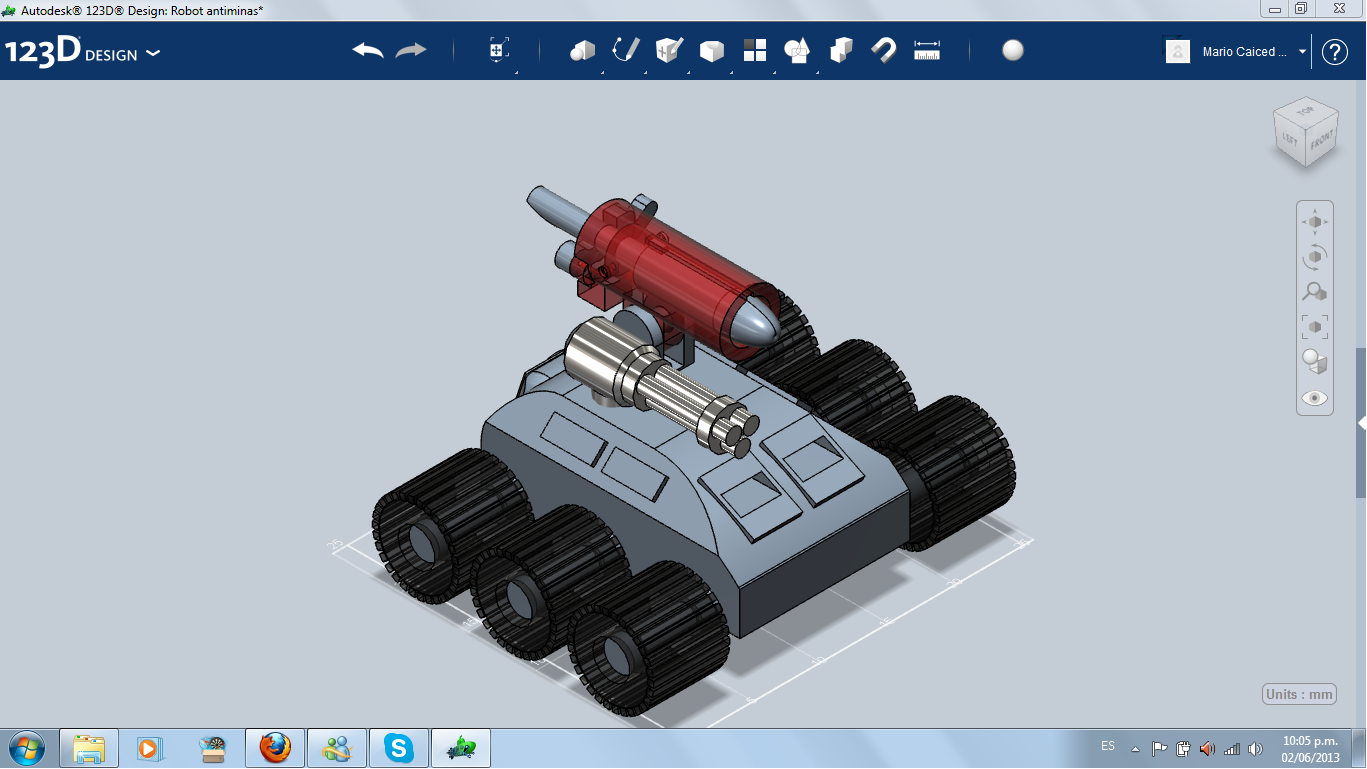The height and width of the screenshot is (769, 1367).
Task: Open Windows Live Messenger from the taskbar
Action: pos(337,748)
